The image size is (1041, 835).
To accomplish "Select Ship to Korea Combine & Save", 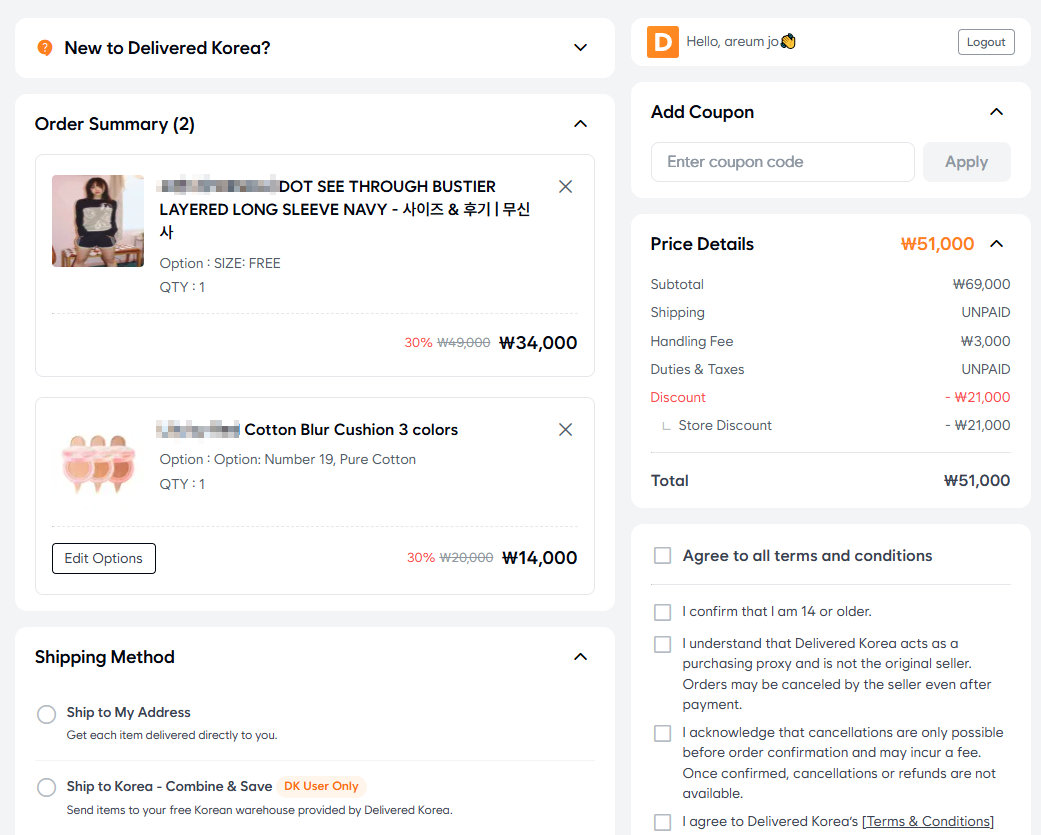I will 46,787.
